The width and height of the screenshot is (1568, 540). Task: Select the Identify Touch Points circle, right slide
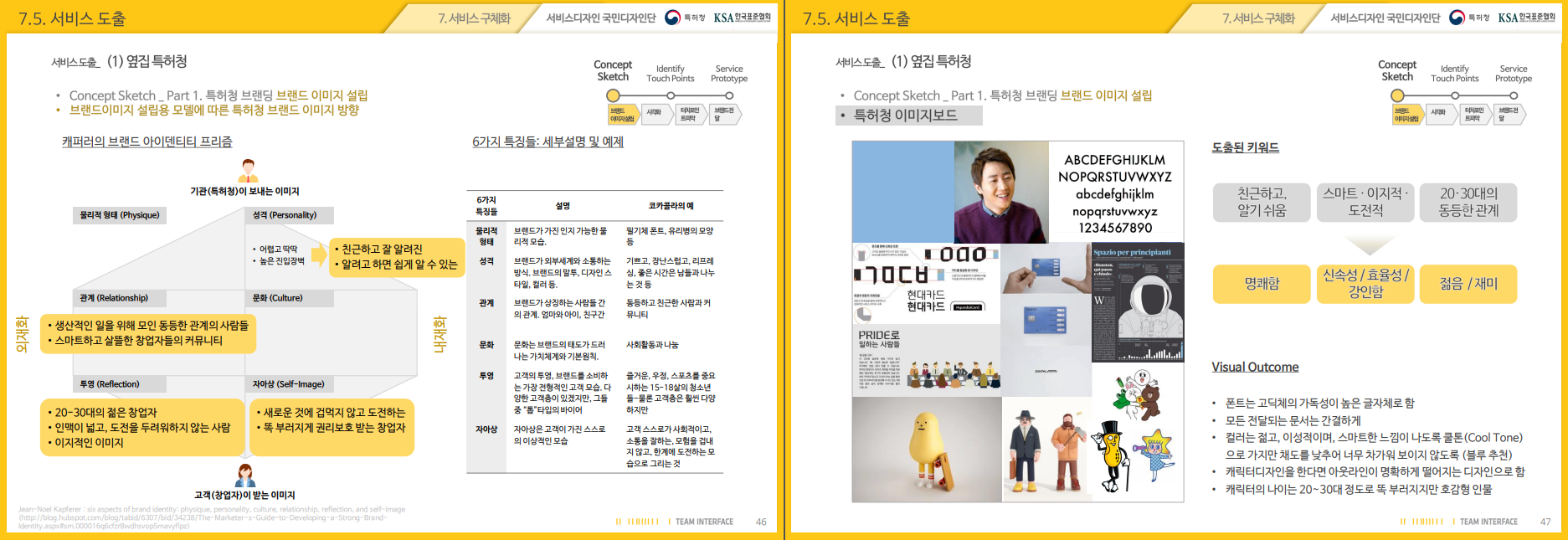(1454, 95)
